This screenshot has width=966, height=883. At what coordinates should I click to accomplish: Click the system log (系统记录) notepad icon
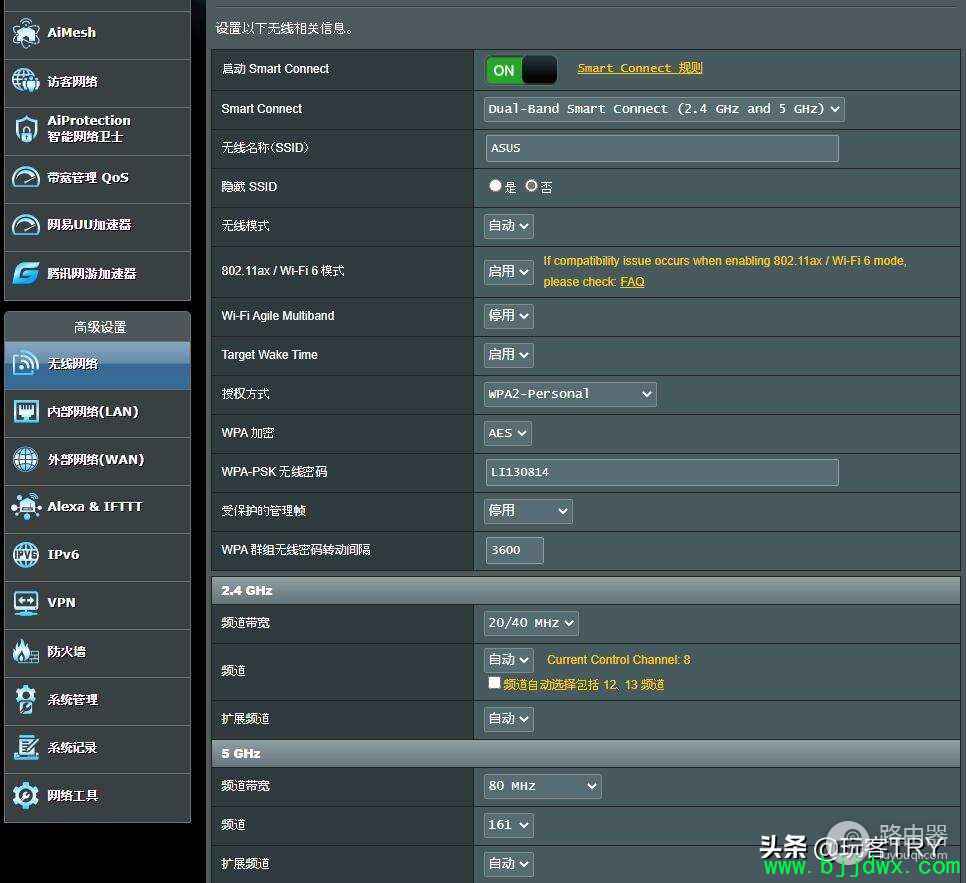(x=26, y=747)
